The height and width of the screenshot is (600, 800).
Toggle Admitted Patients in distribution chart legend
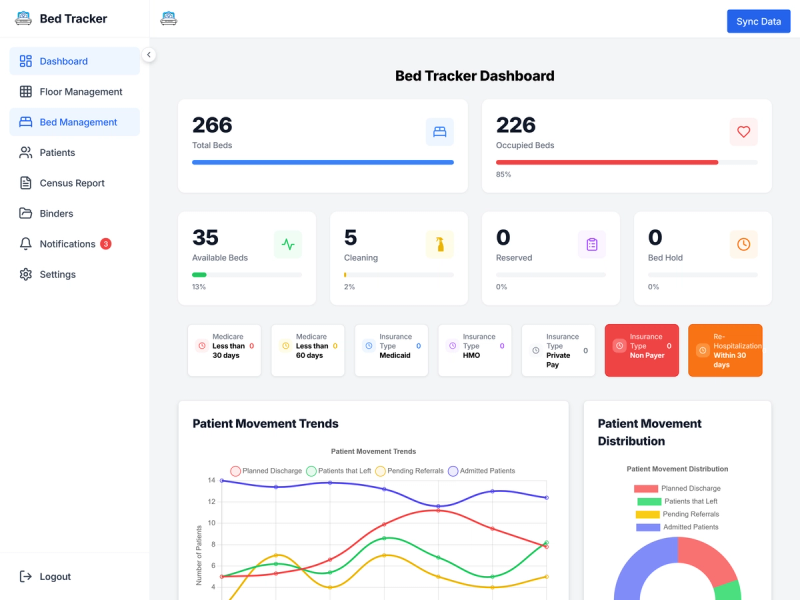coord(677,527)
